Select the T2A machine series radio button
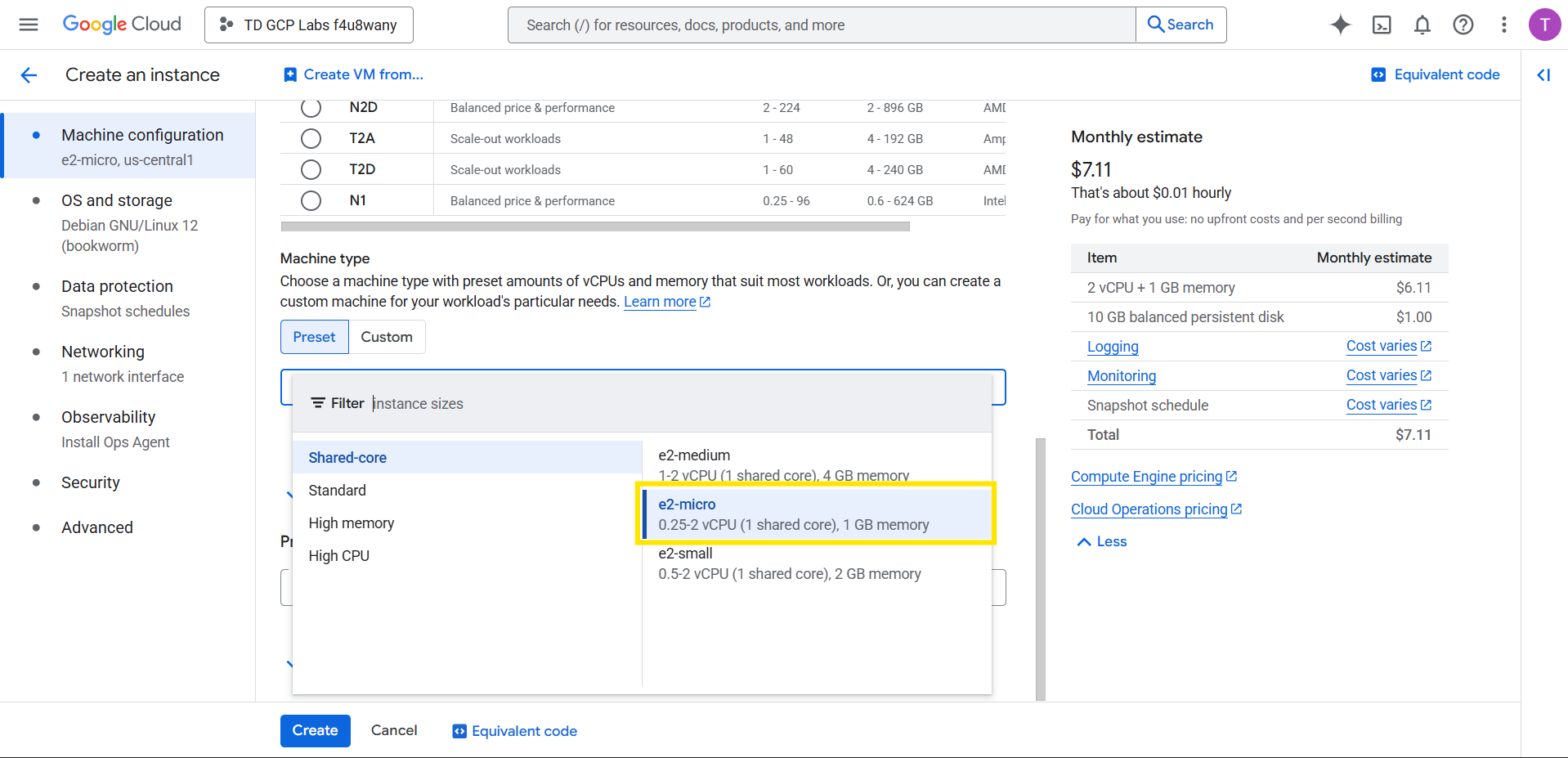Image resolution: width=1568 pixels, height=758 pixels. click(x=311, y=137)
